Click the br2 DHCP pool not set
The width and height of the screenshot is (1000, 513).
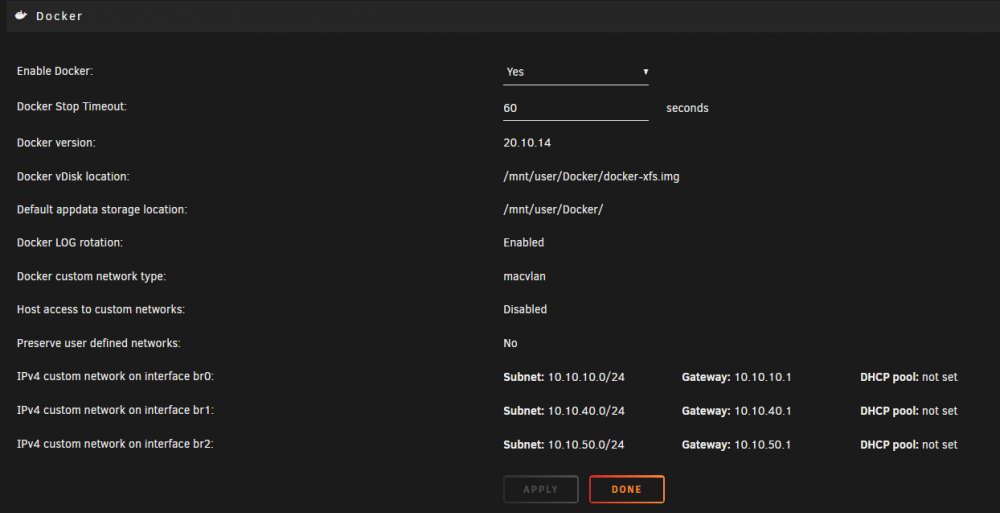pos(939,445)
